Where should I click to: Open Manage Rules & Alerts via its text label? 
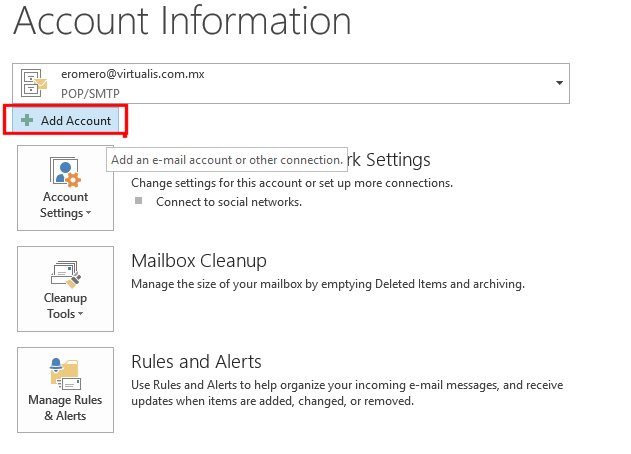(65, 408)
